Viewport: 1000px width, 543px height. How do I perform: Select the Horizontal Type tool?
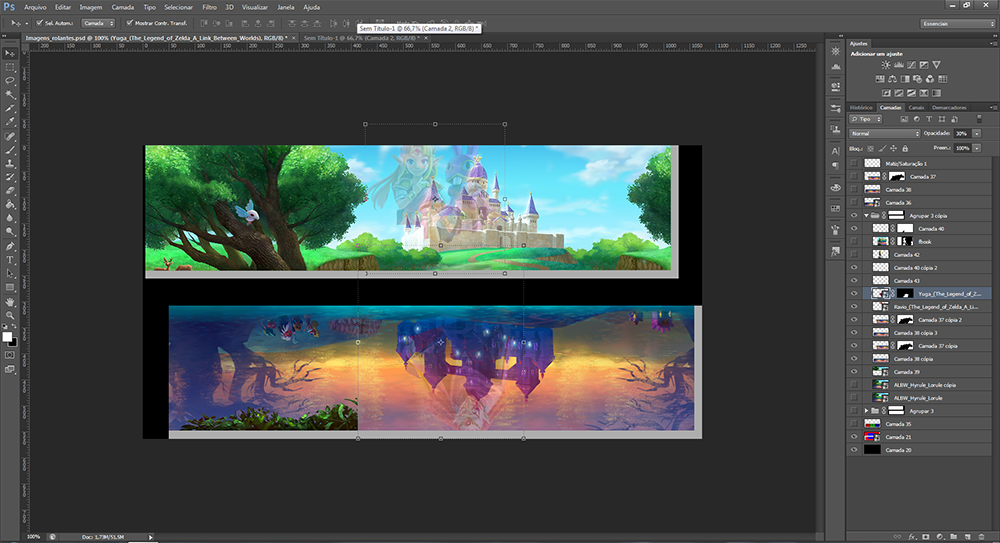[x=10, y=260]
